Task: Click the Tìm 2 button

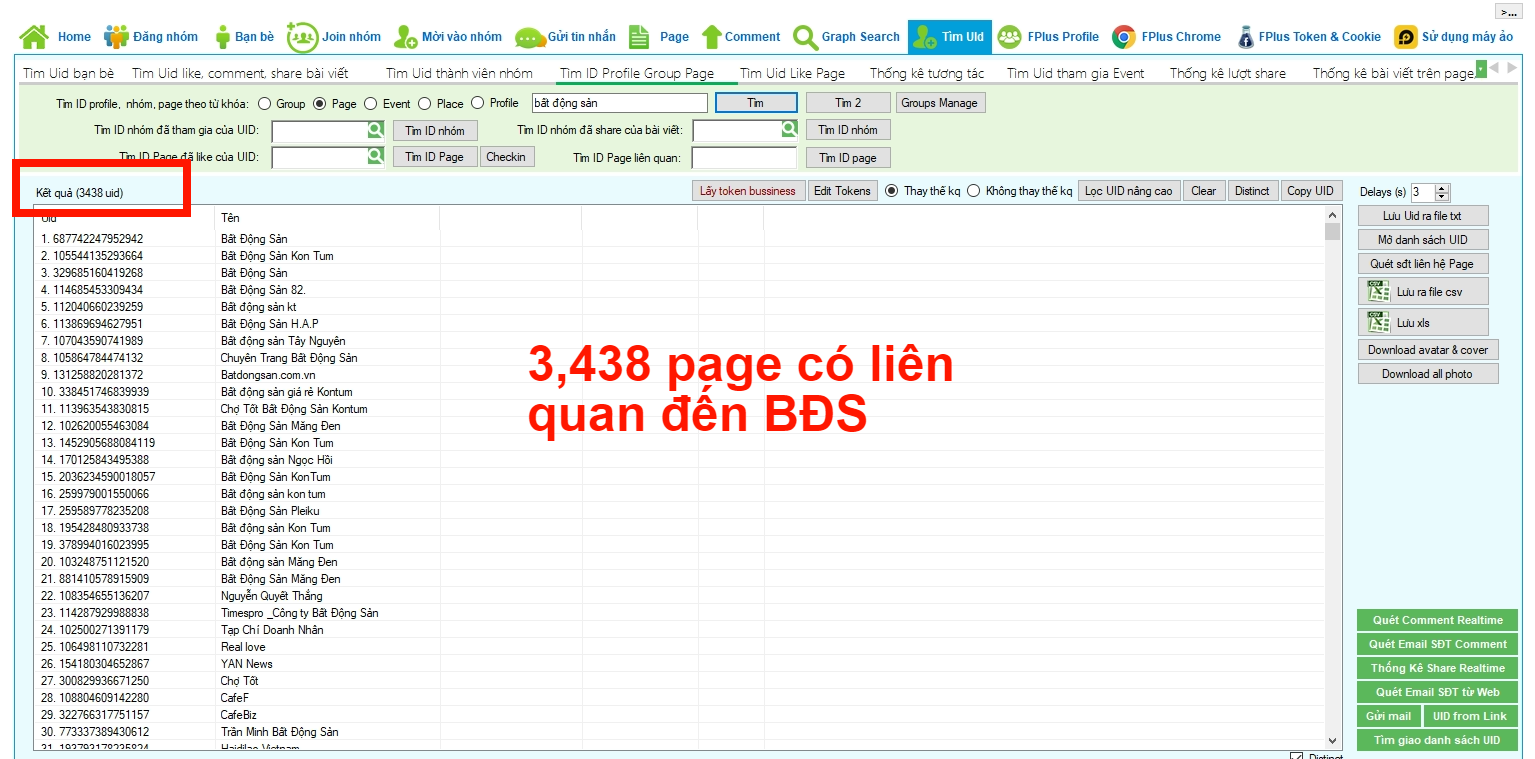Action: (848, 103)
